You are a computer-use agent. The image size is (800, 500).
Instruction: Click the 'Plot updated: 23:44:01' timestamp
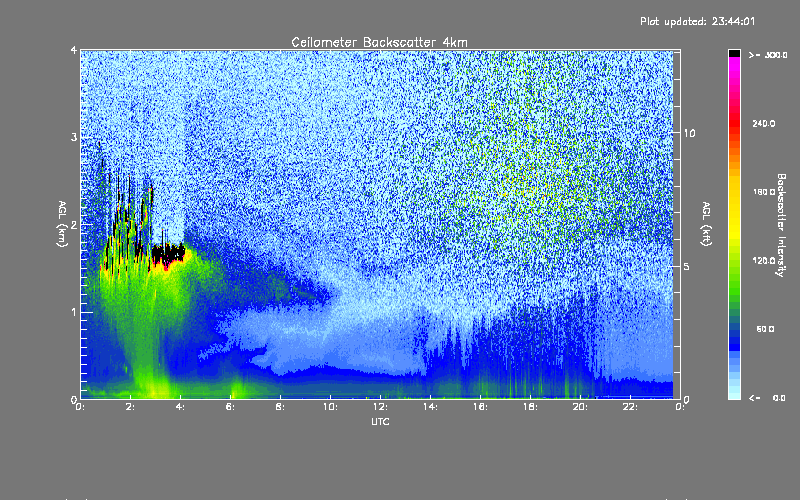click(697, 21)
